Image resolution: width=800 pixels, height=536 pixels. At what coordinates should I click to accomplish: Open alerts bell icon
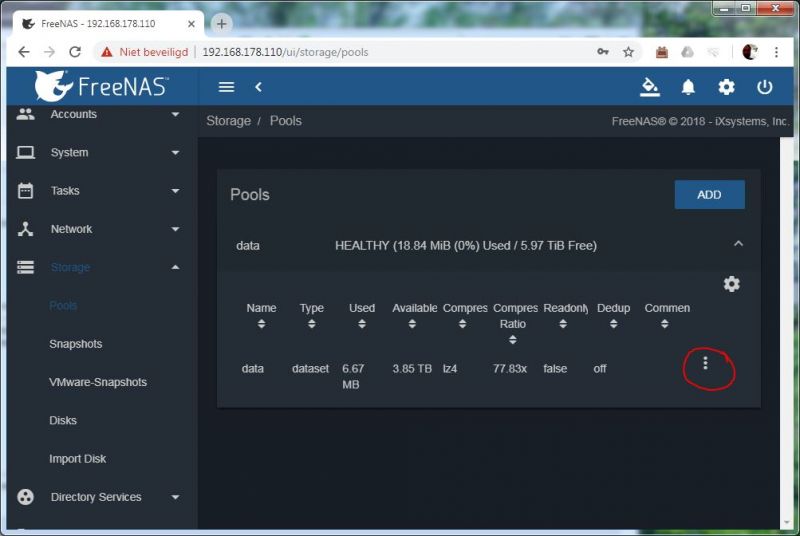click(x=688, y=87)
